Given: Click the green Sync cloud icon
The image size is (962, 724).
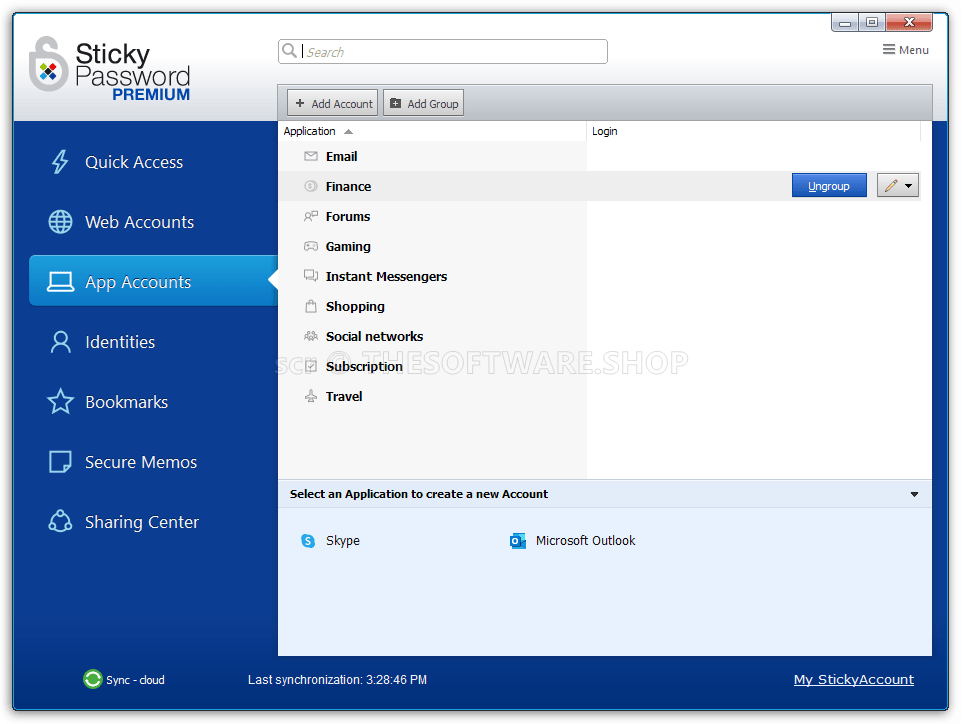Looking at the screenshot, I should tap(93, 679).
